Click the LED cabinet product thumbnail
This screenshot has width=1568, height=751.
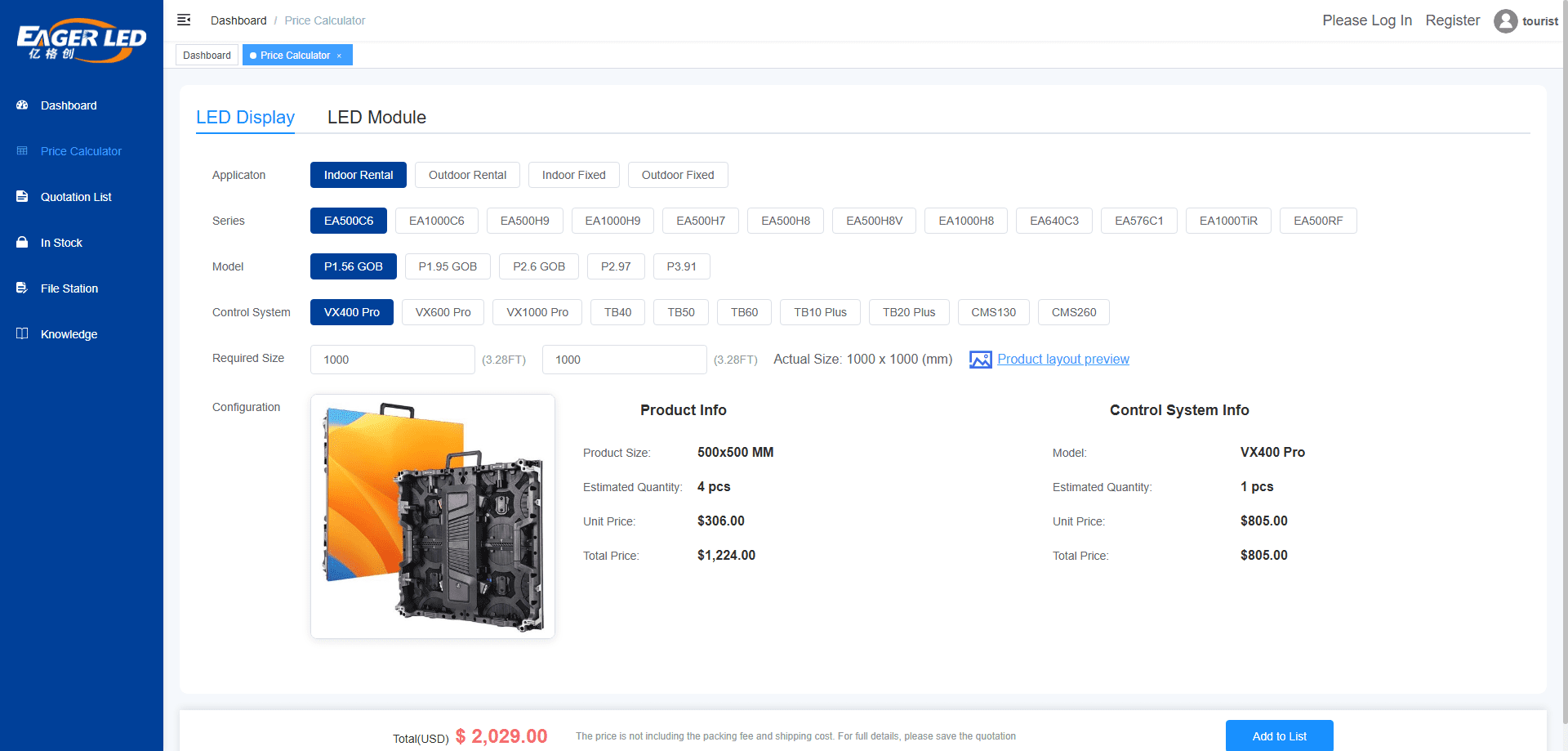tap(433, 516)
